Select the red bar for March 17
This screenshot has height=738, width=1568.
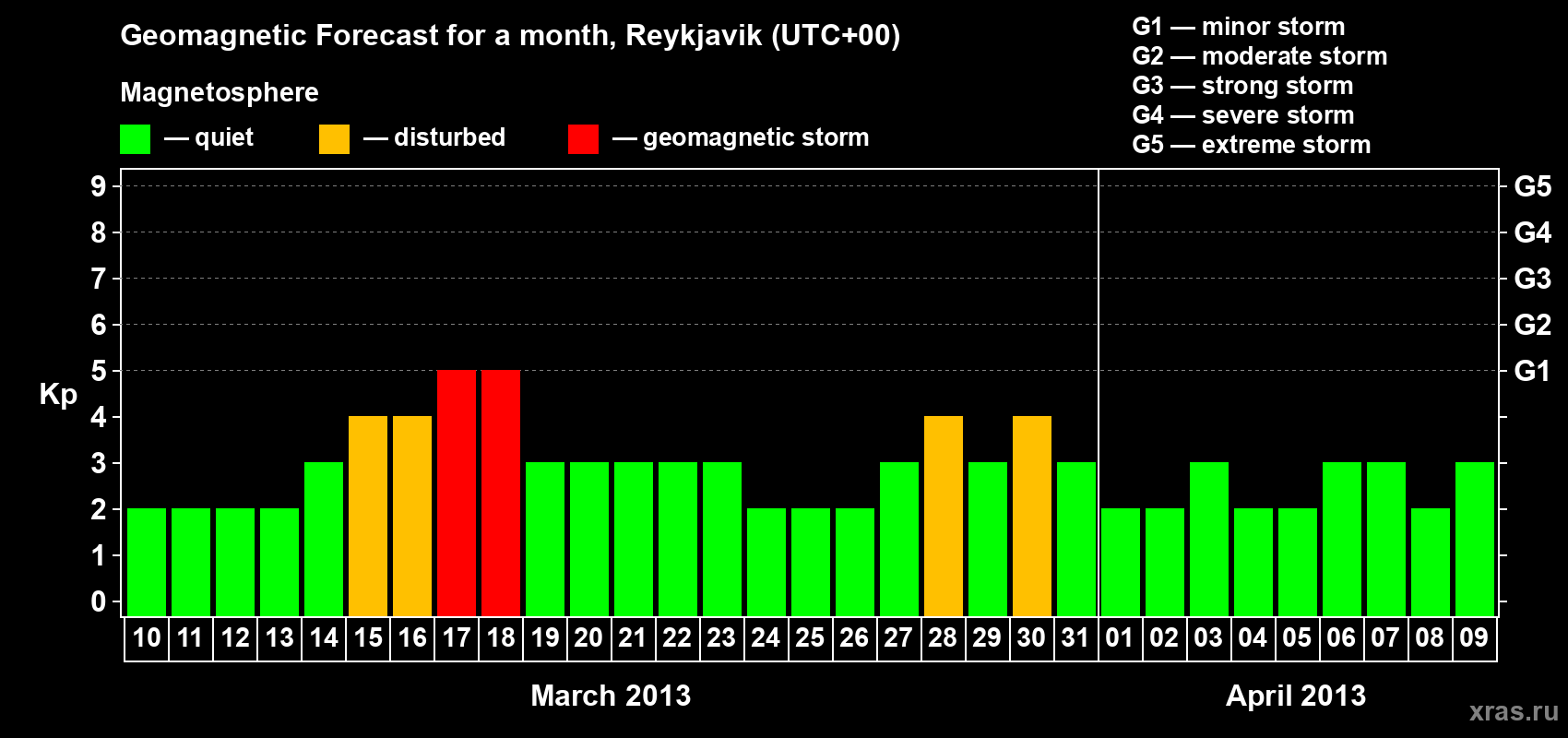pyautogui.click(x=457, y=493)
